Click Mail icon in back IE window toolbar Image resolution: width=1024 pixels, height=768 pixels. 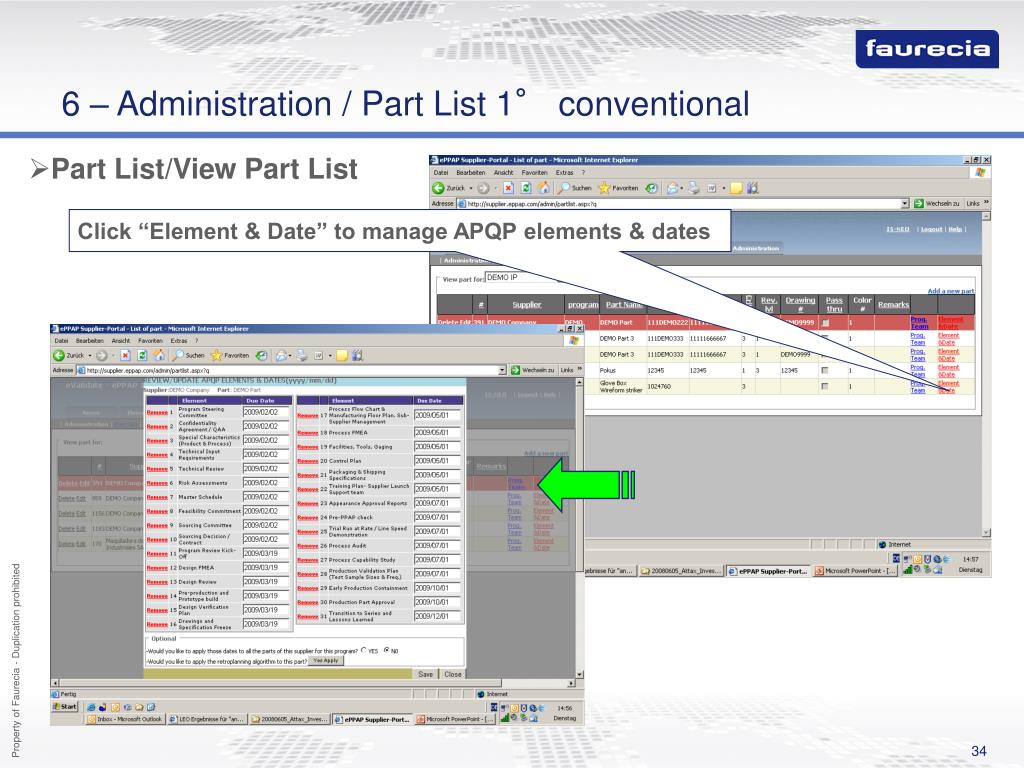[672, 188]
